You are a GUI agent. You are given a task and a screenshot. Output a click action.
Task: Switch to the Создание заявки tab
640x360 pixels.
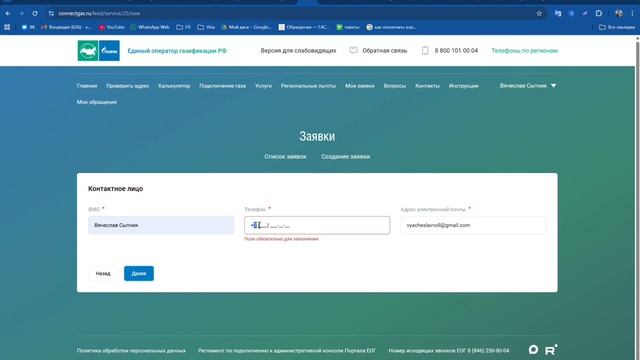tap(345, 156)
